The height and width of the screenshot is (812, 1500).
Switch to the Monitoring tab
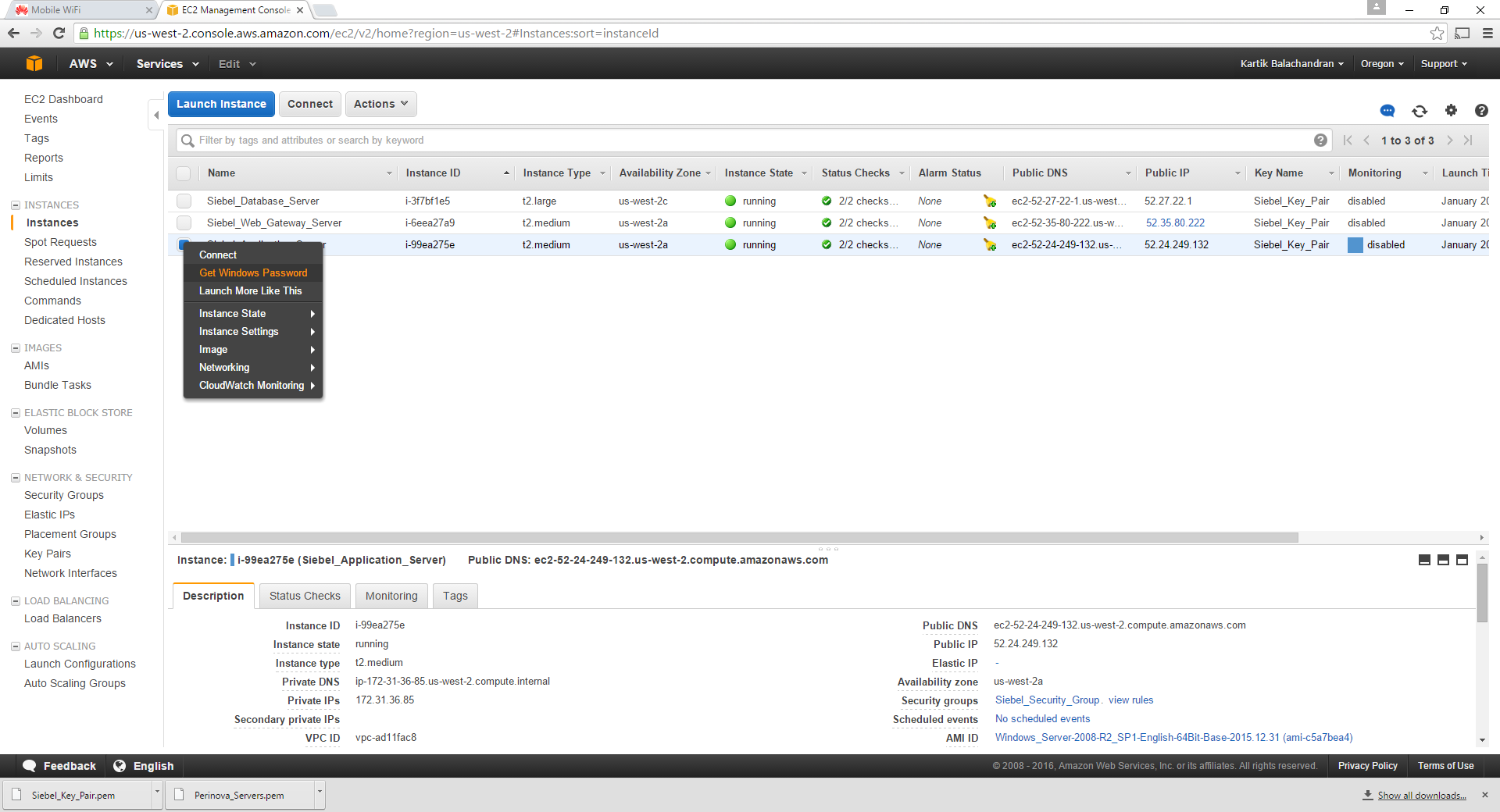pyautogui.click(x=391, y=596)
